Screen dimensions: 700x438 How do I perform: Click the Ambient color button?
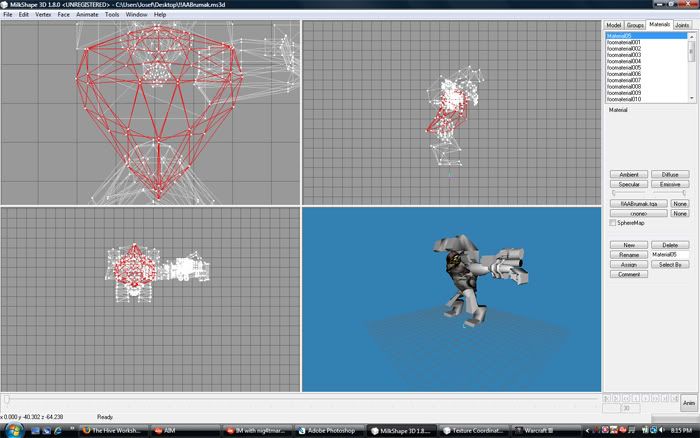pyautogui.click(x=629, y=175)
